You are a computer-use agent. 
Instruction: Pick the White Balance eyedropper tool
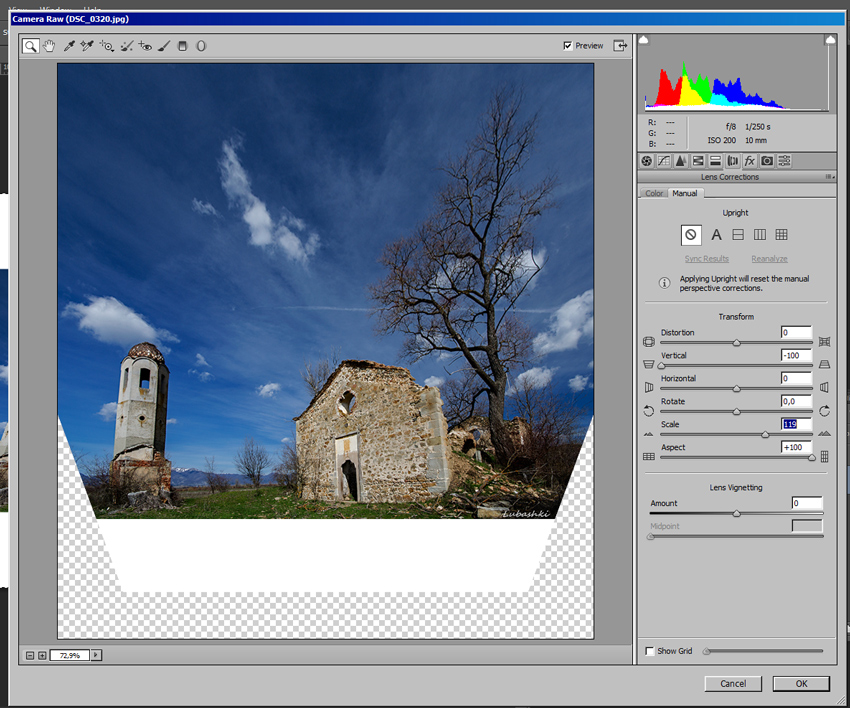click(69, 46)
